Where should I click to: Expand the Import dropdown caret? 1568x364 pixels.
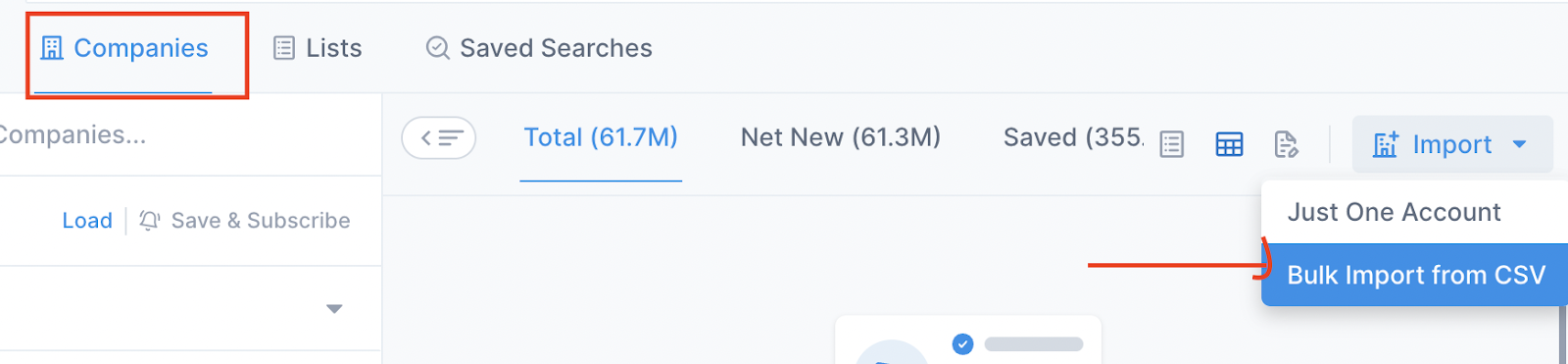click(1520, 144)
